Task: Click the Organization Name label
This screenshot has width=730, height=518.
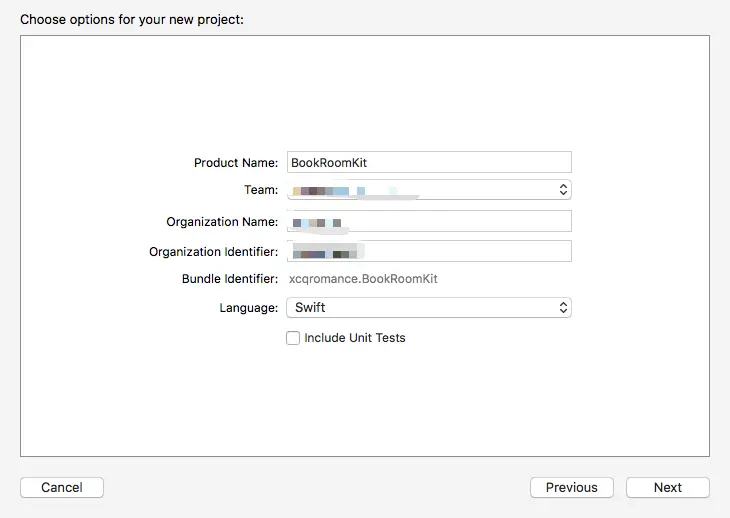Action: point(222,222)
